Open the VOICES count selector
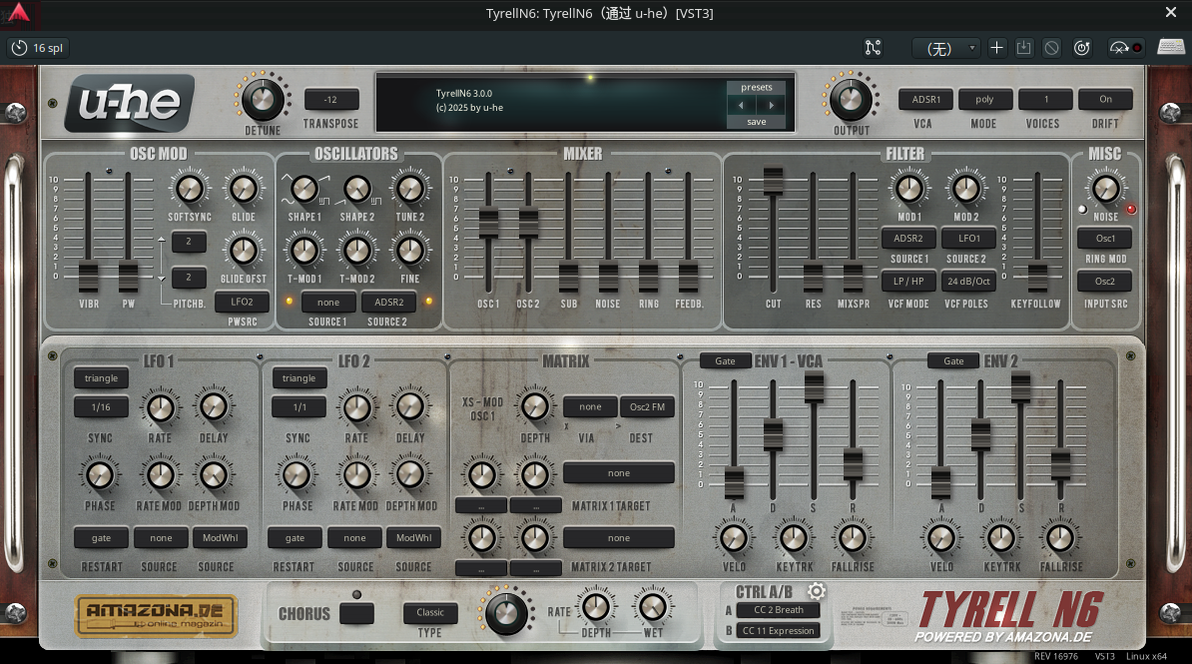 click(1045, 99)
